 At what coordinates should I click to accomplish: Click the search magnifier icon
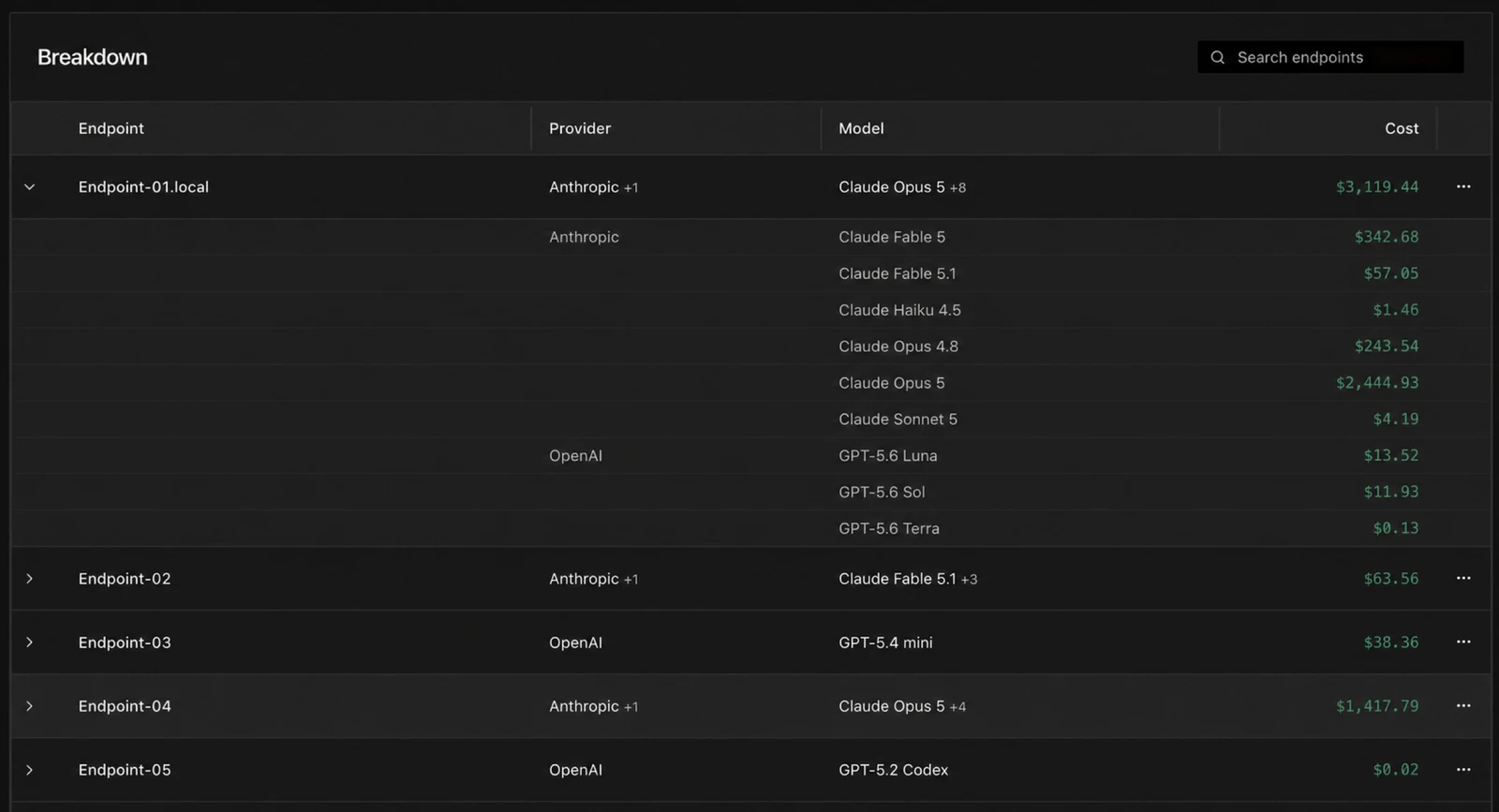1217,57
